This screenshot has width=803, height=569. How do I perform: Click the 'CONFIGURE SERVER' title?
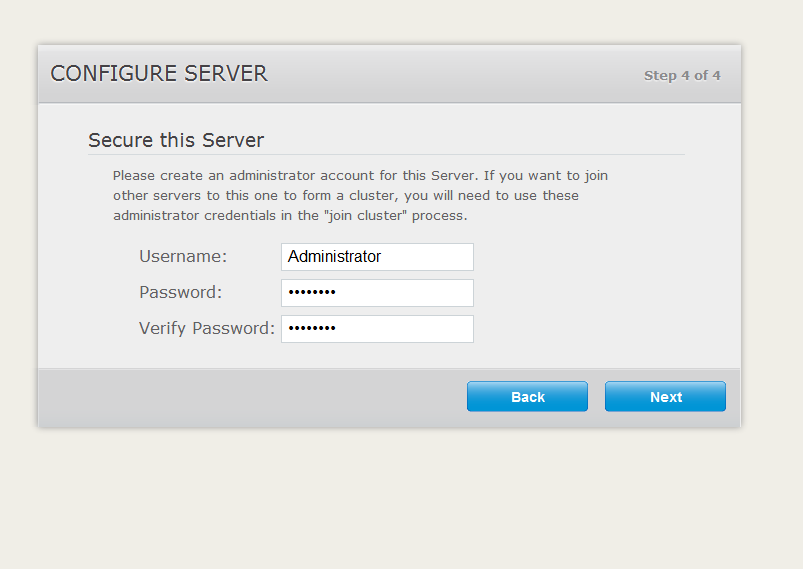(x=159, y=74)
